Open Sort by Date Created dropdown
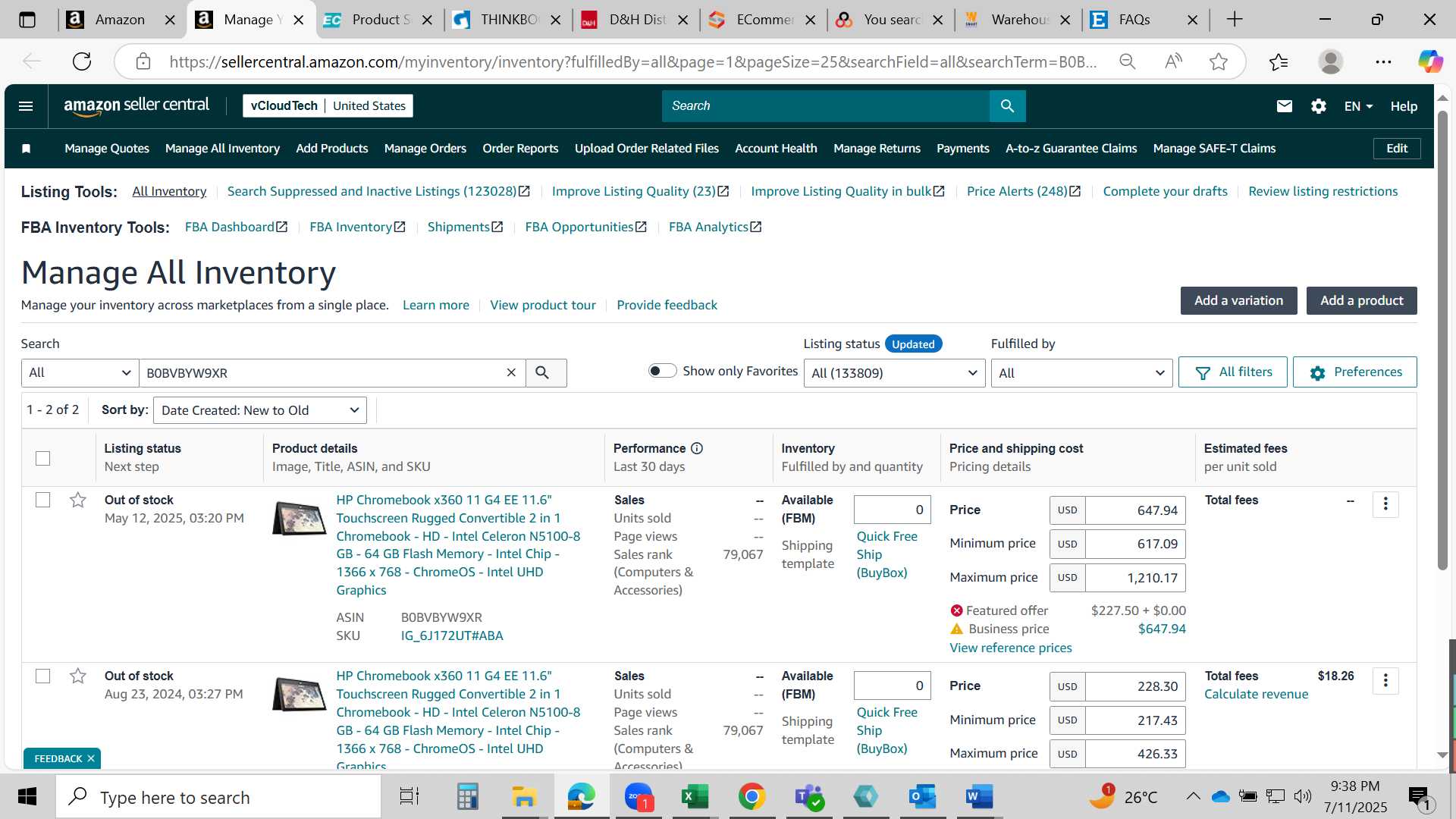This screenshot has width=1456, height=819. [260, 410]
